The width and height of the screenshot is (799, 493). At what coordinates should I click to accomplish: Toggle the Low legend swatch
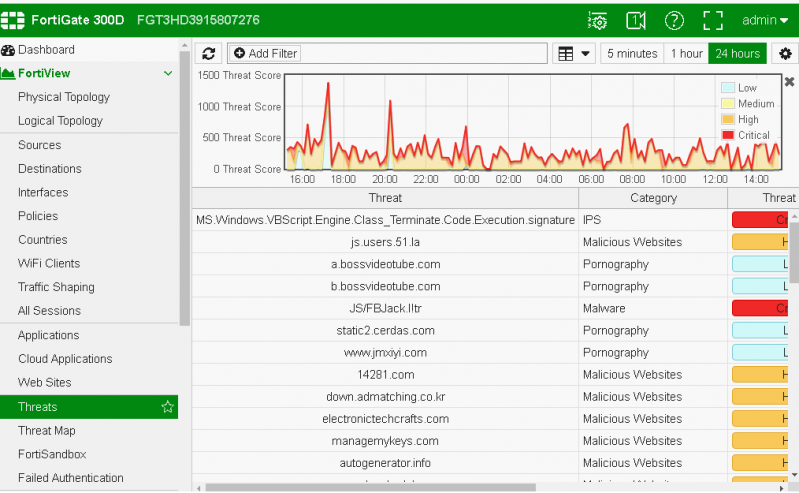[728, 88]
